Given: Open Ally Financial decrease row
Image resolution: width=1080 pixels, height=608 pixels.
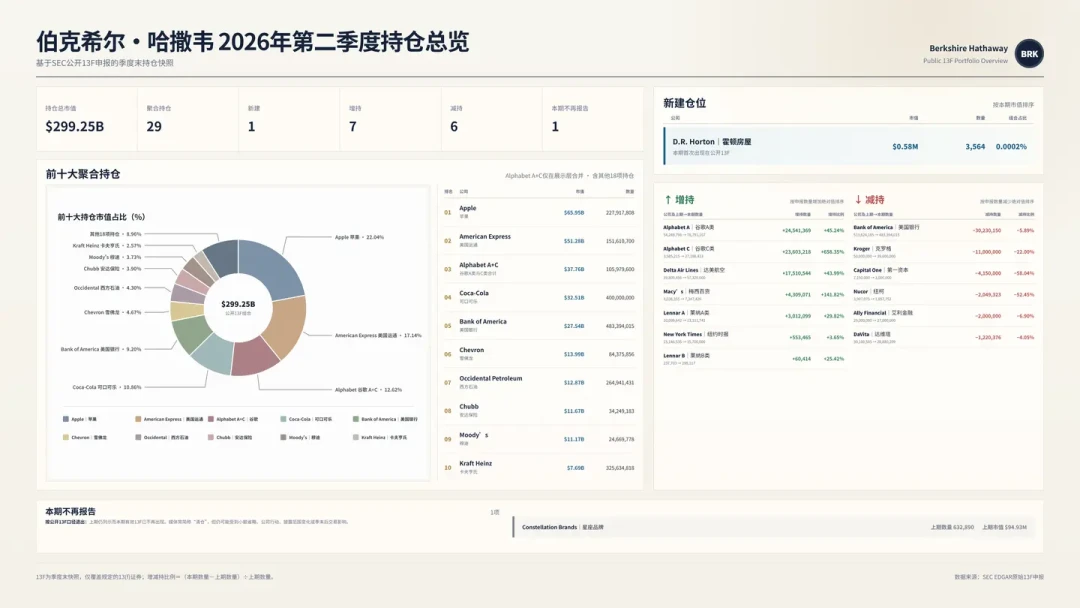Looking at the screenshot, I should click(x=944, y=315).
